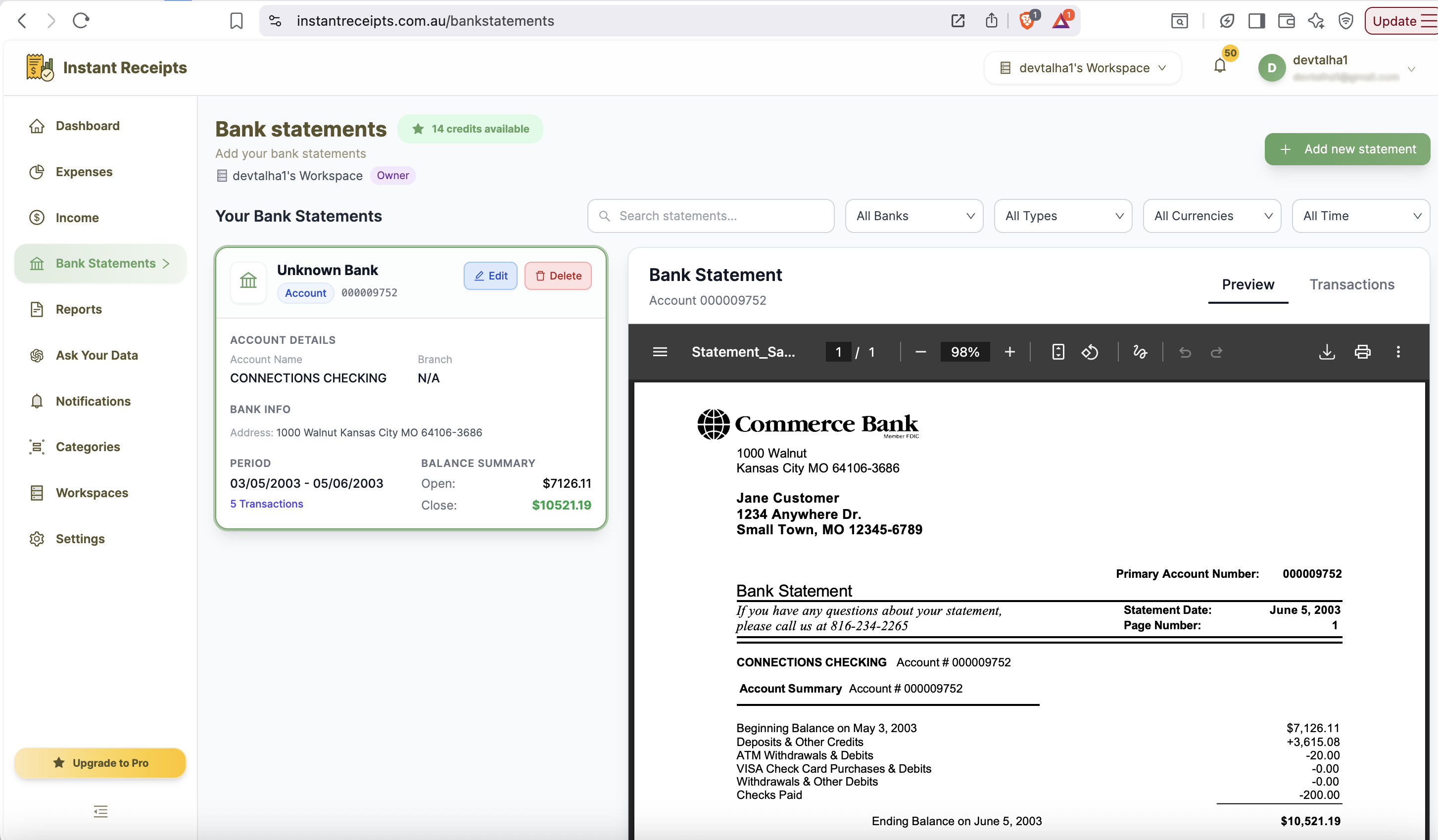Open the 5 Transactions link
Screen dimensions: 1438x840
[x=267, y=504]
